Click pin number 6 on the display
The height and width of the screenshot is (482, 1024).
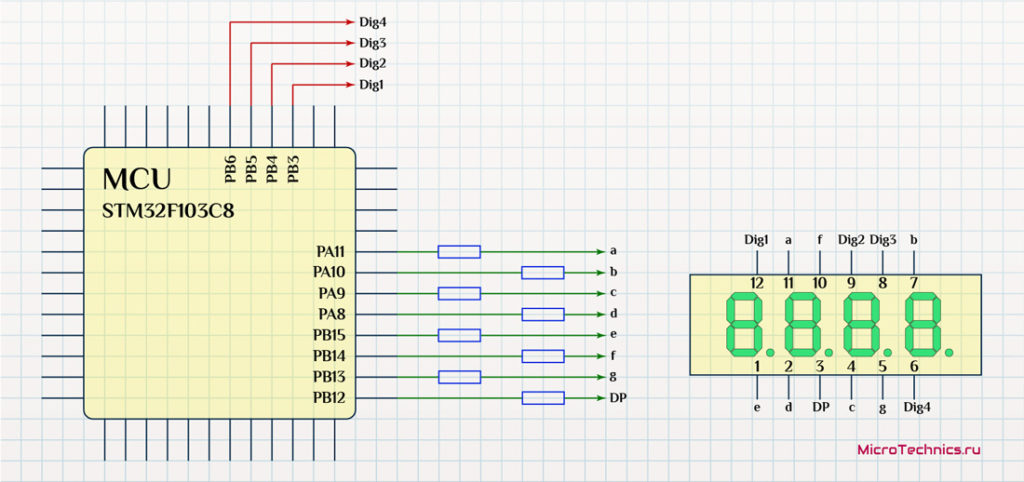point(914,366)
